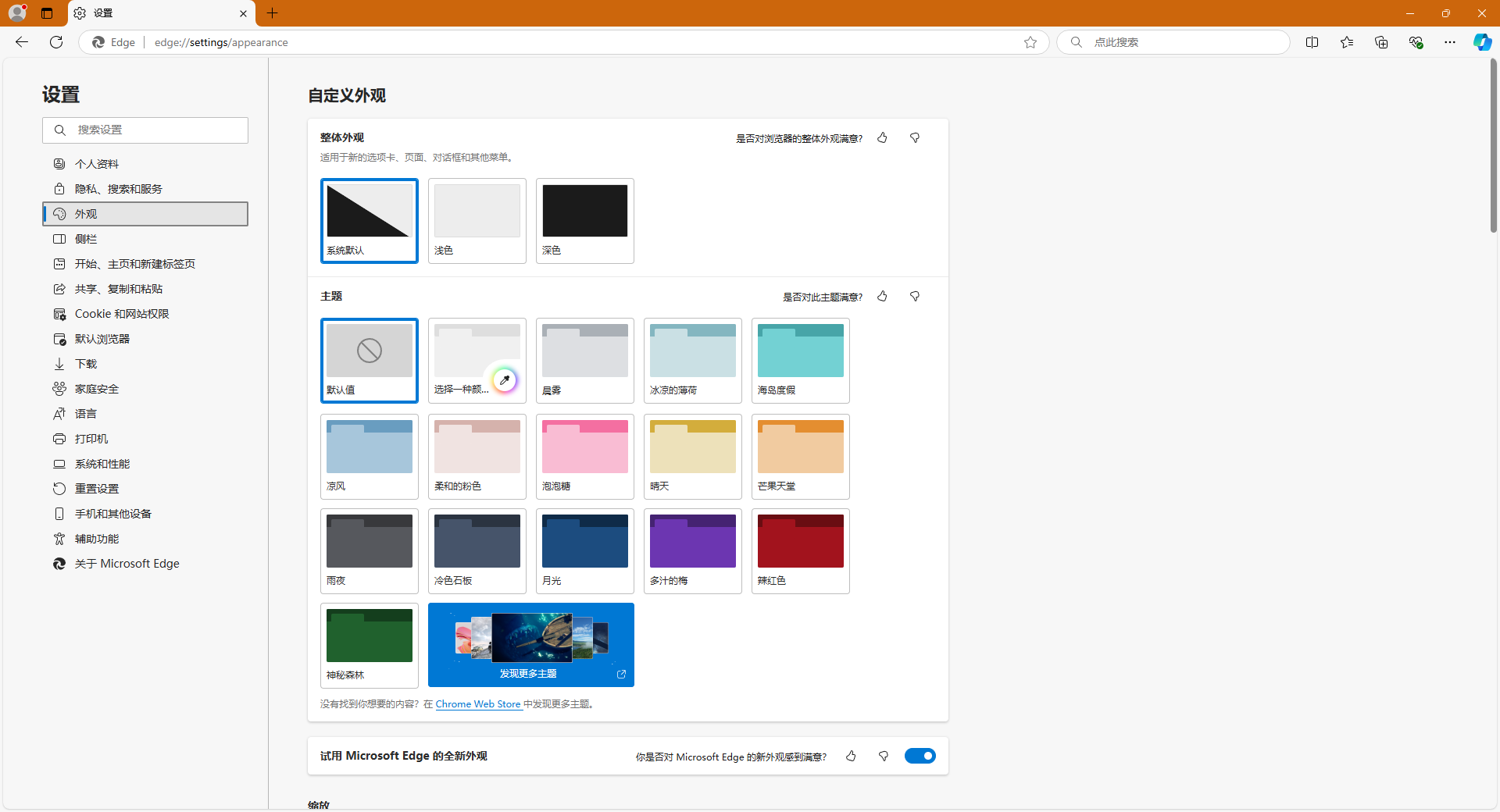Go to 系统和性能 settings

(145, 464)
